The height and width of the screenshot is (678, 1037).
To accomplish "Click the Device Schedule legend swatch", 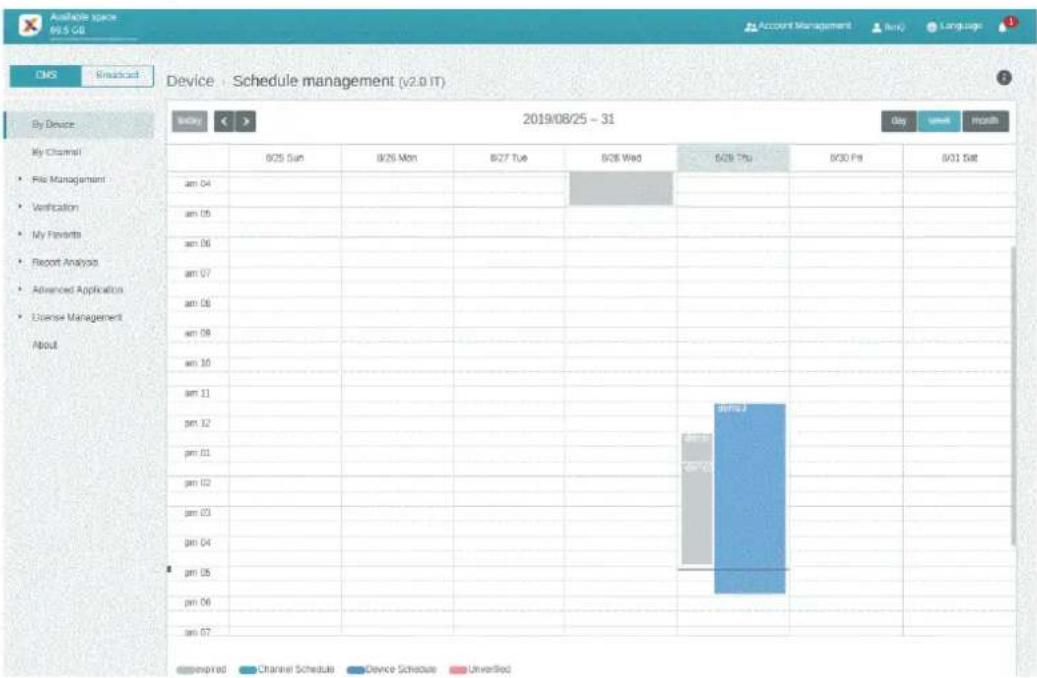I will (x=356, y=670).
